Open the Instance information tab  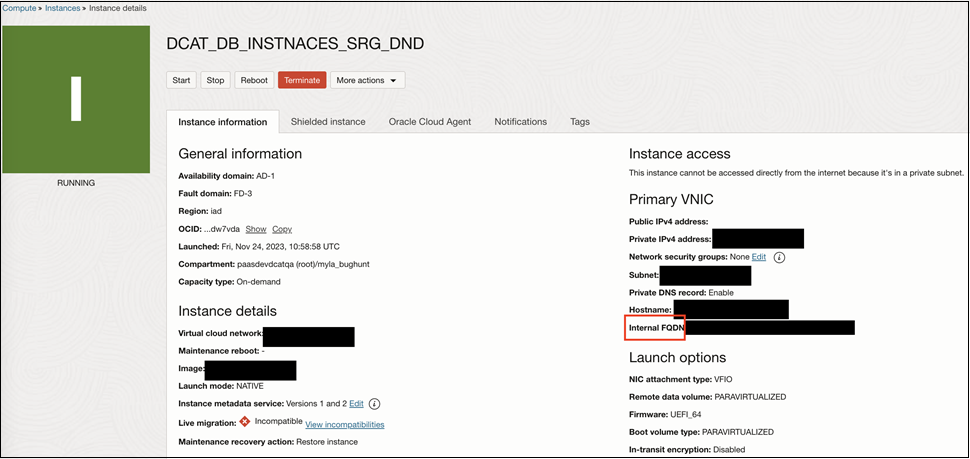click(x=223, y=122)
